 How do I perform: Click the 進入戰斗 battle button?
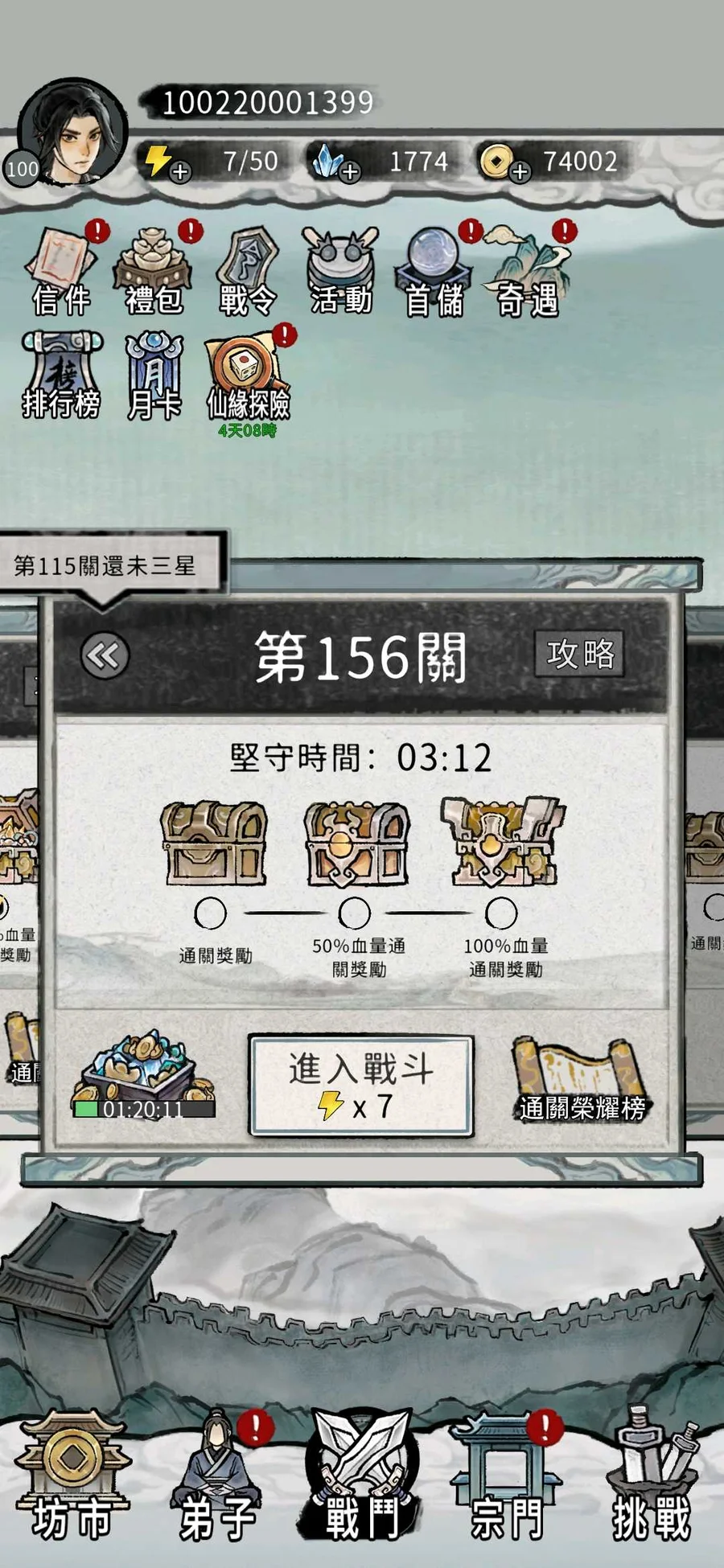pos(361,1086)
